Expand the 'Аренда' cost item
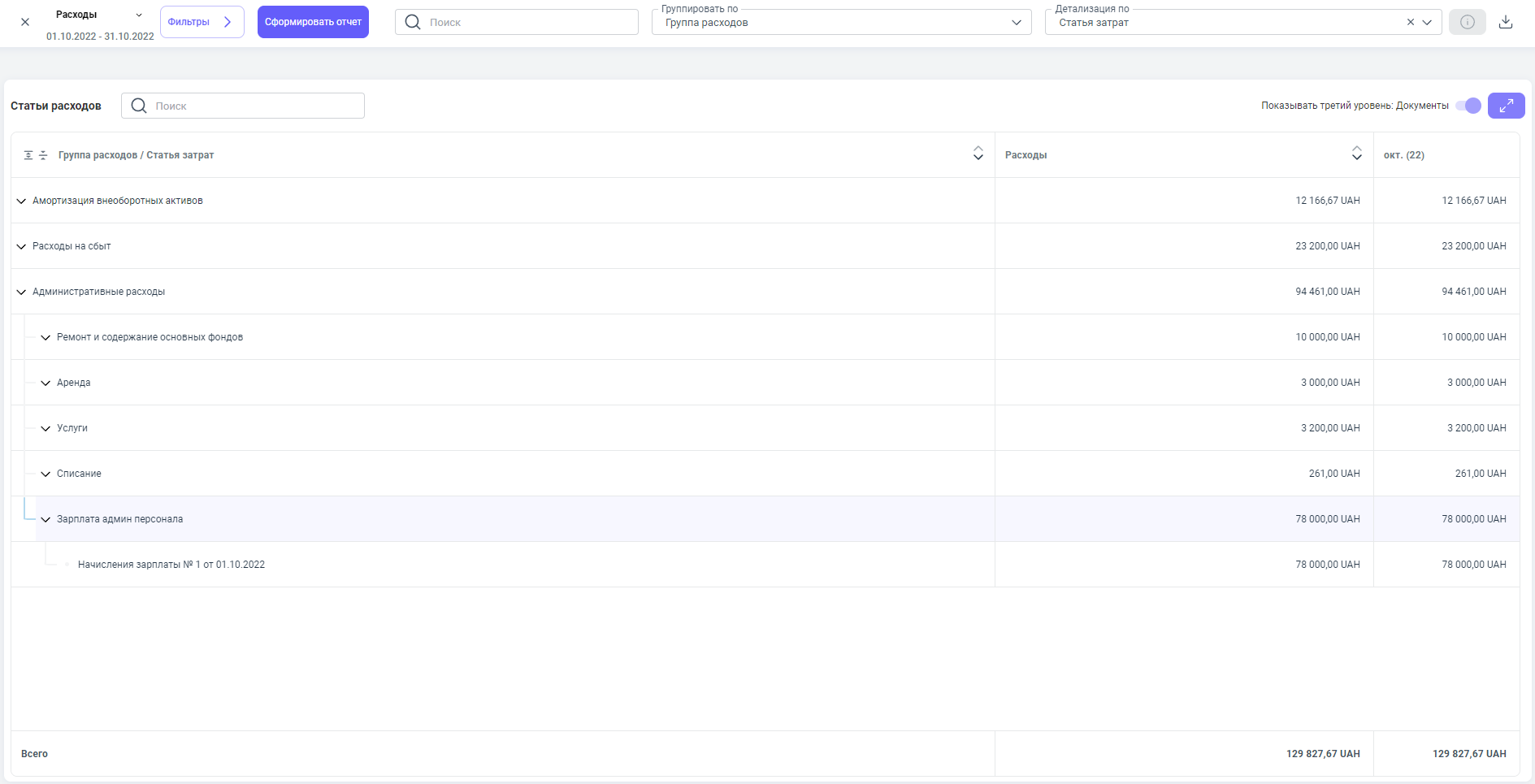 coord(46,383)
